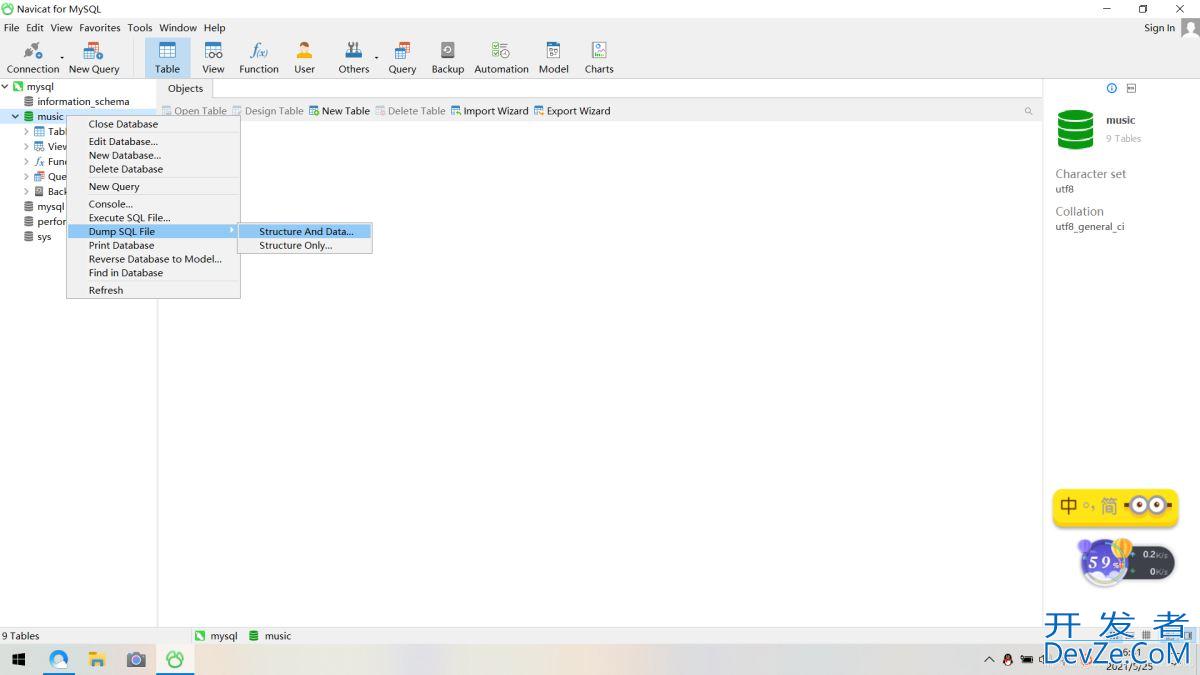1200x675 pixels.
Task: Open the Window menu
Action: coord(178,28)
